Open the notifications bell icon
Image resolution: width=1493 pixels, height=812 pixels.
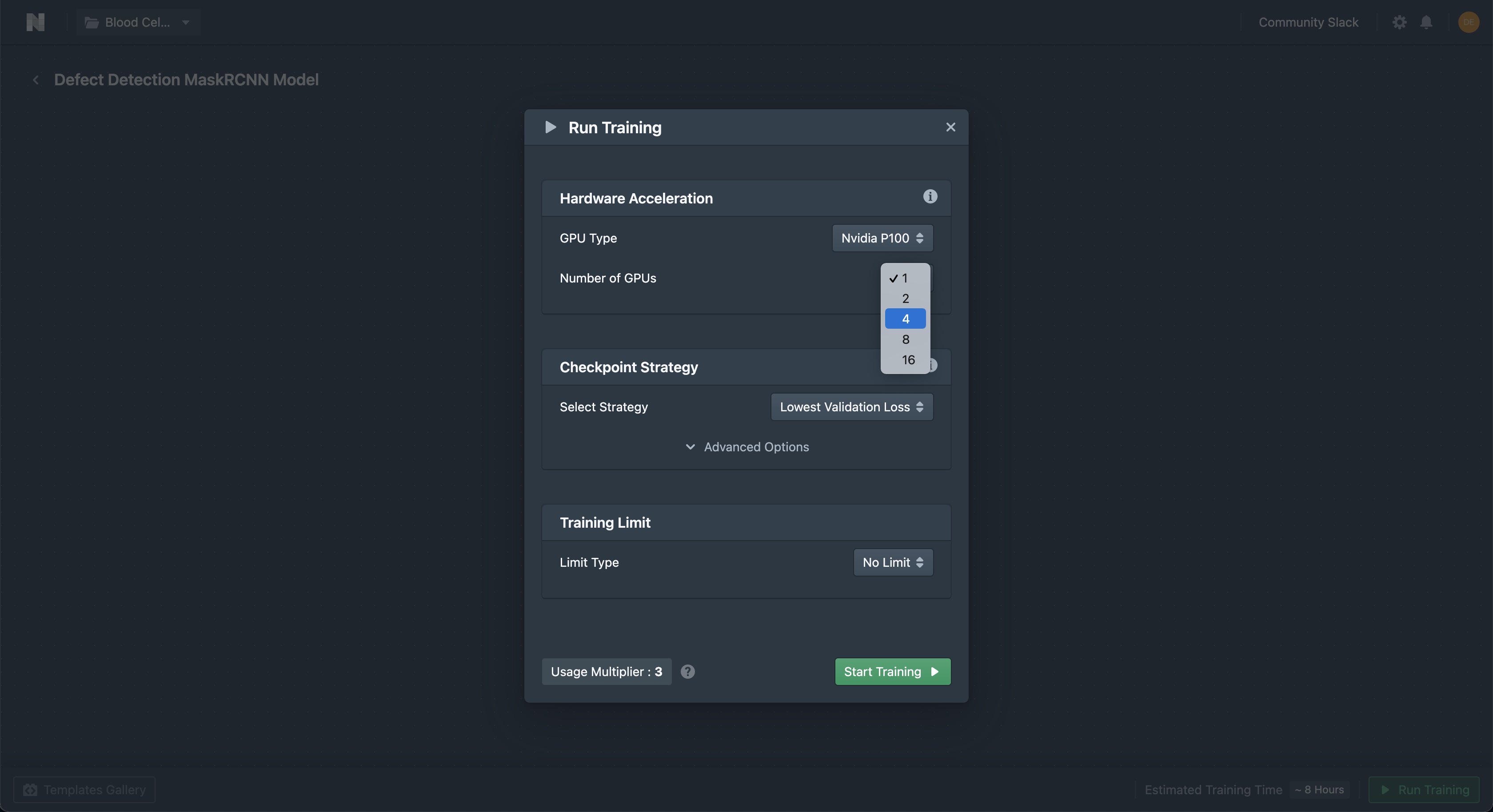point(1426,22)
